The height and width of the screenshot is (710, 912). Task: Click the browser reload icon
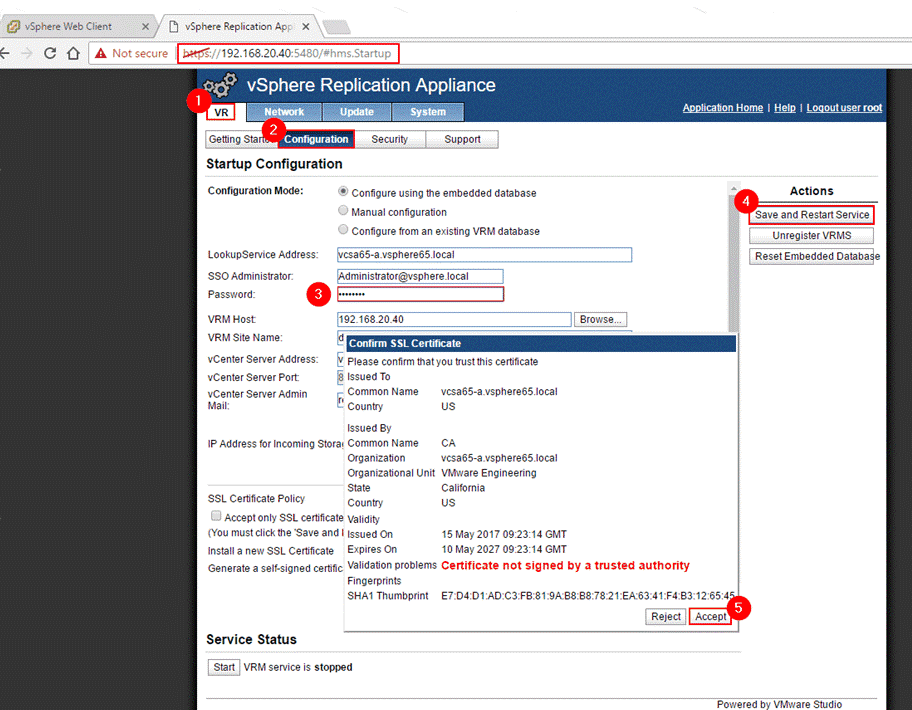[49, 53]
